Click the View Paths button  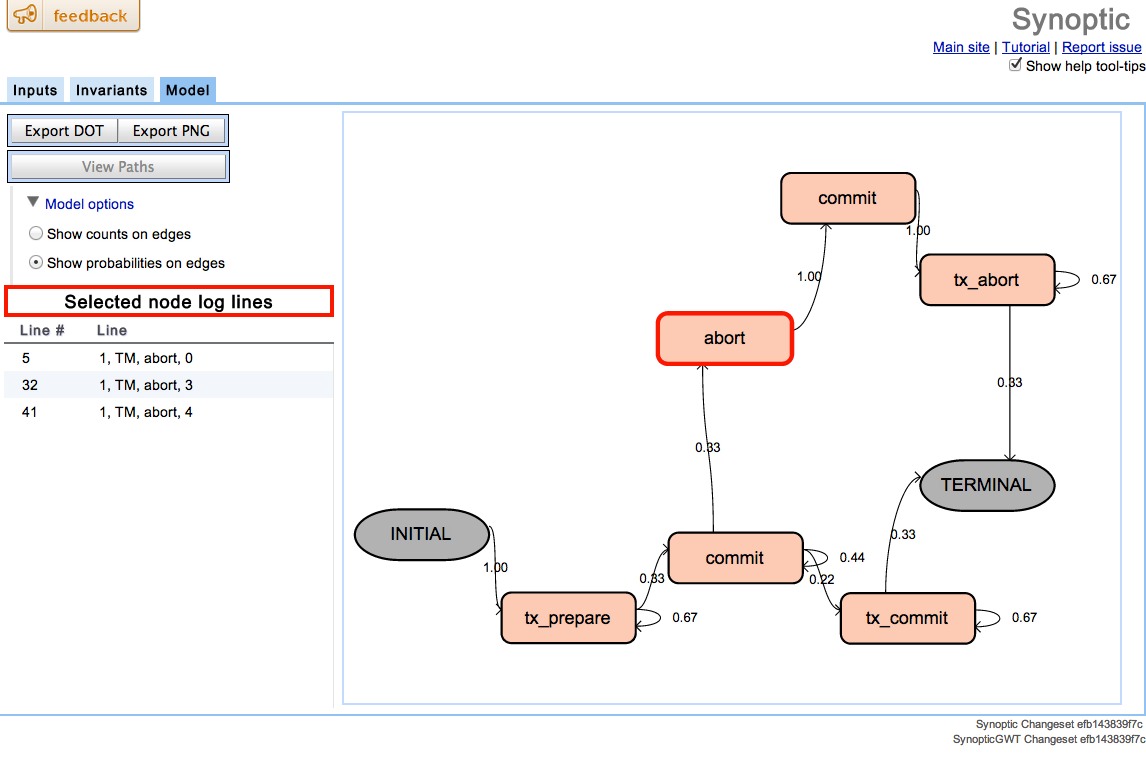tap(118, 166)
